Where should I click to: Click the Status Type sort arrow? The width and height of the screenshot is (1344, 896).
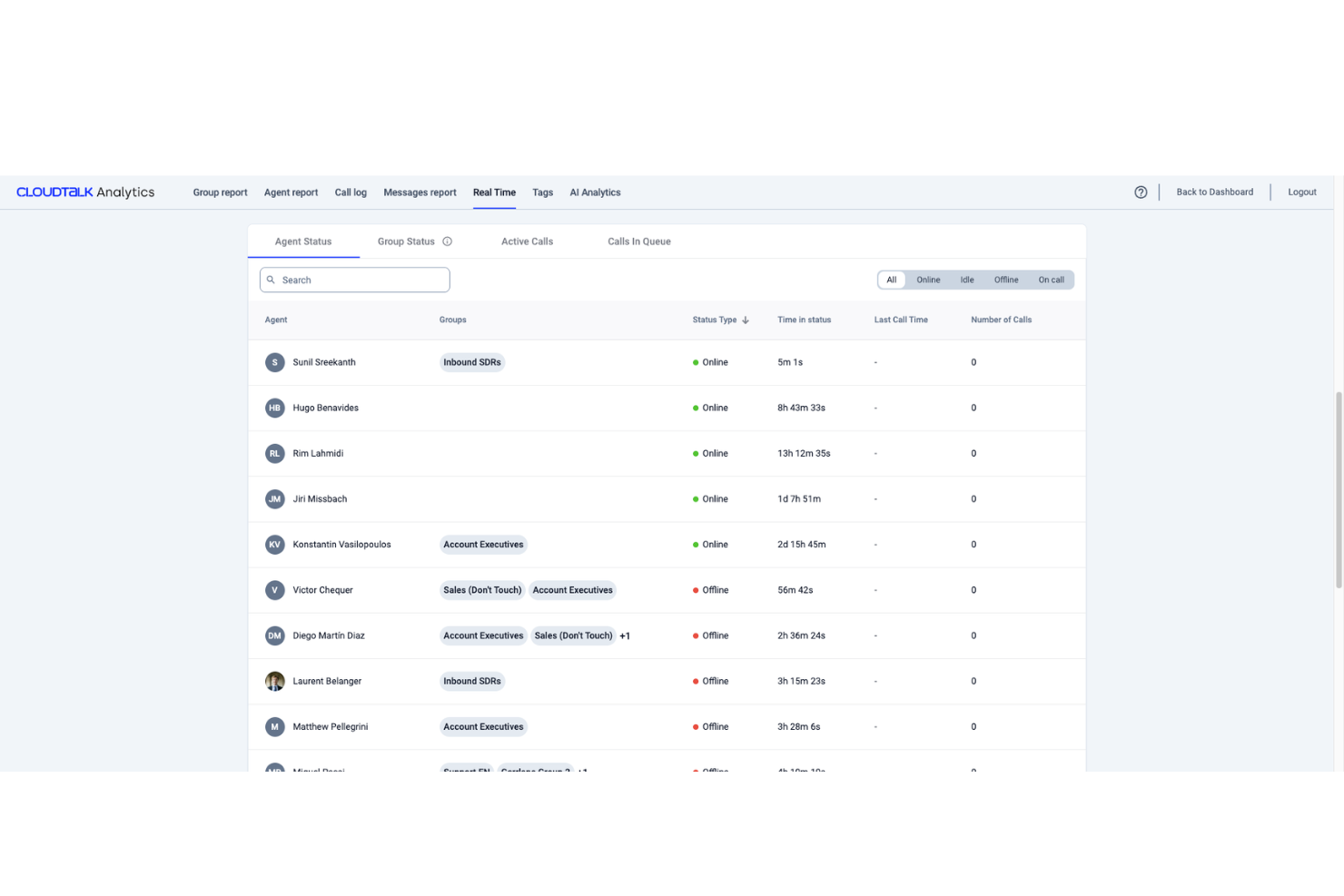pos(746,320)
